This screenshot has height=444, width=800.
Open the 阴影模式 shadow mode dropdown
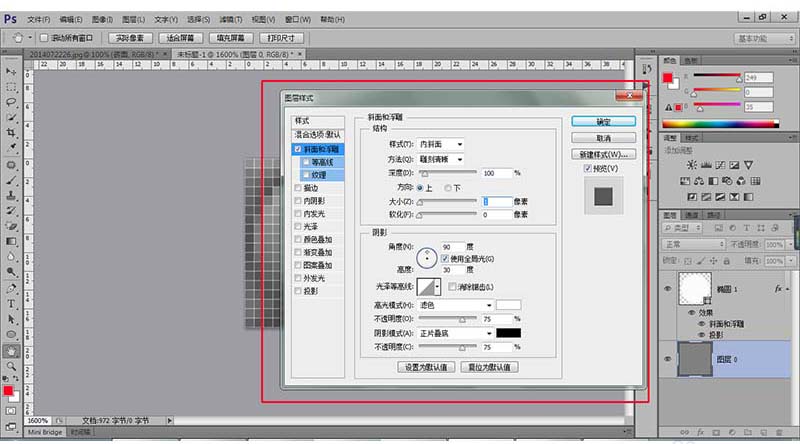click(455, 333)
